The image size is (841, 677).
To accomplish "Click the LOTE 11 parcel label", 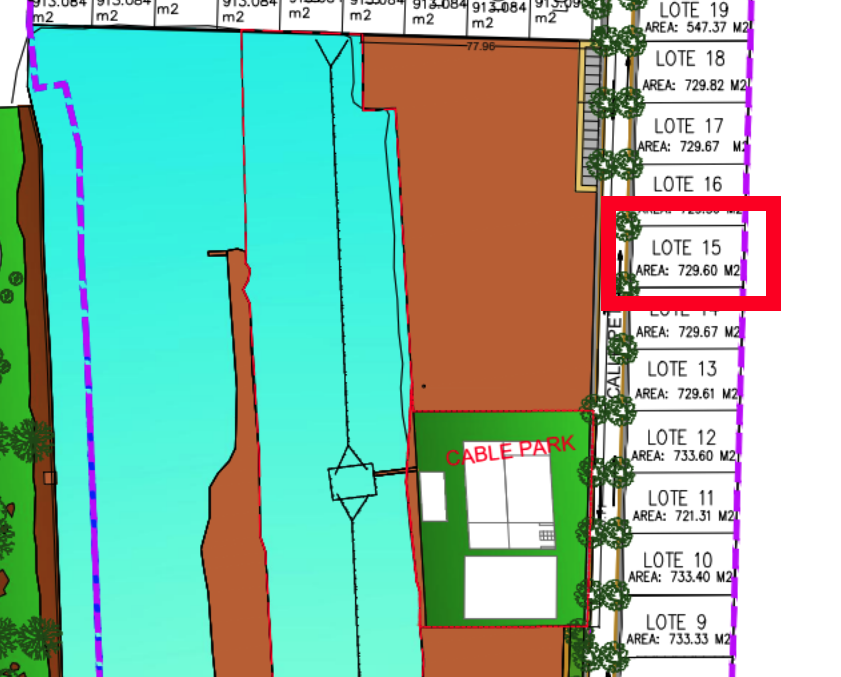I will (x=680, y=498).
